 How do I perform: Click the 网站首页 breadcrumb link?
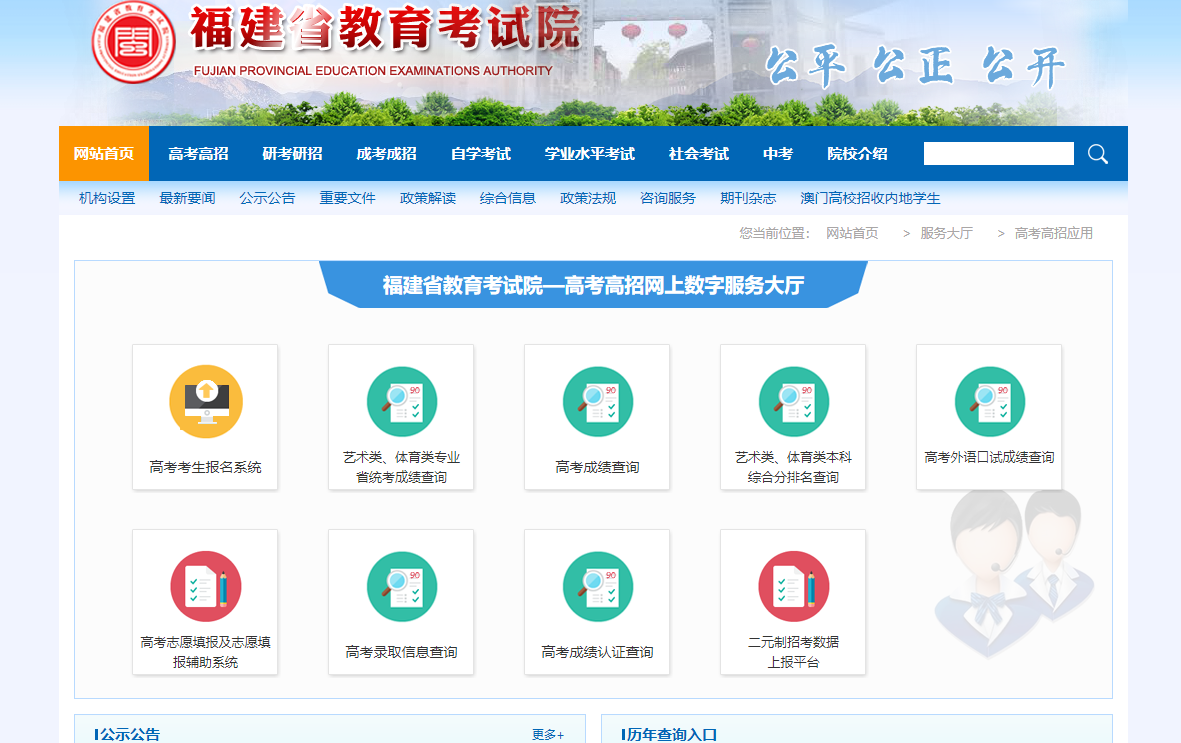click(852, 234)
